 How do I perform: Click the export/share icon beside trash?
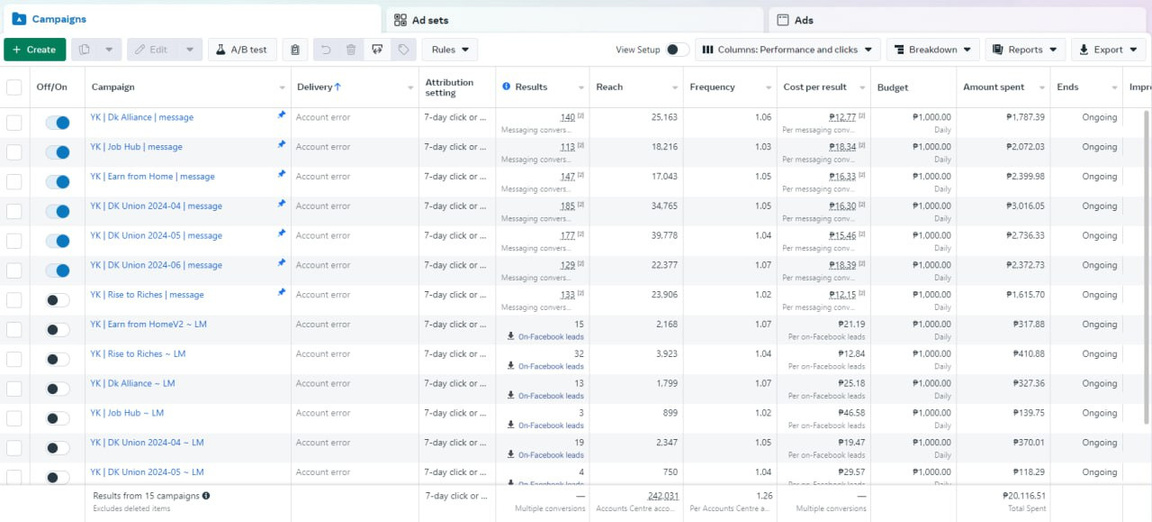tap(377, 50)
